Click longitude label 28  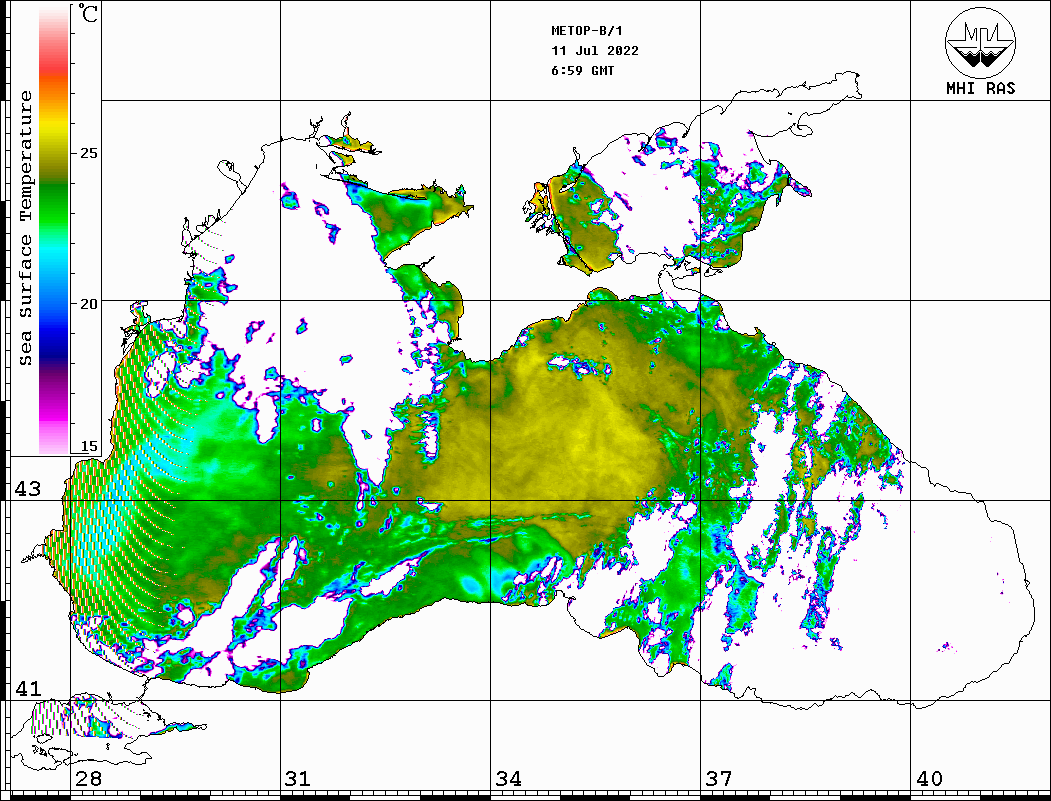tap(88, 779)
